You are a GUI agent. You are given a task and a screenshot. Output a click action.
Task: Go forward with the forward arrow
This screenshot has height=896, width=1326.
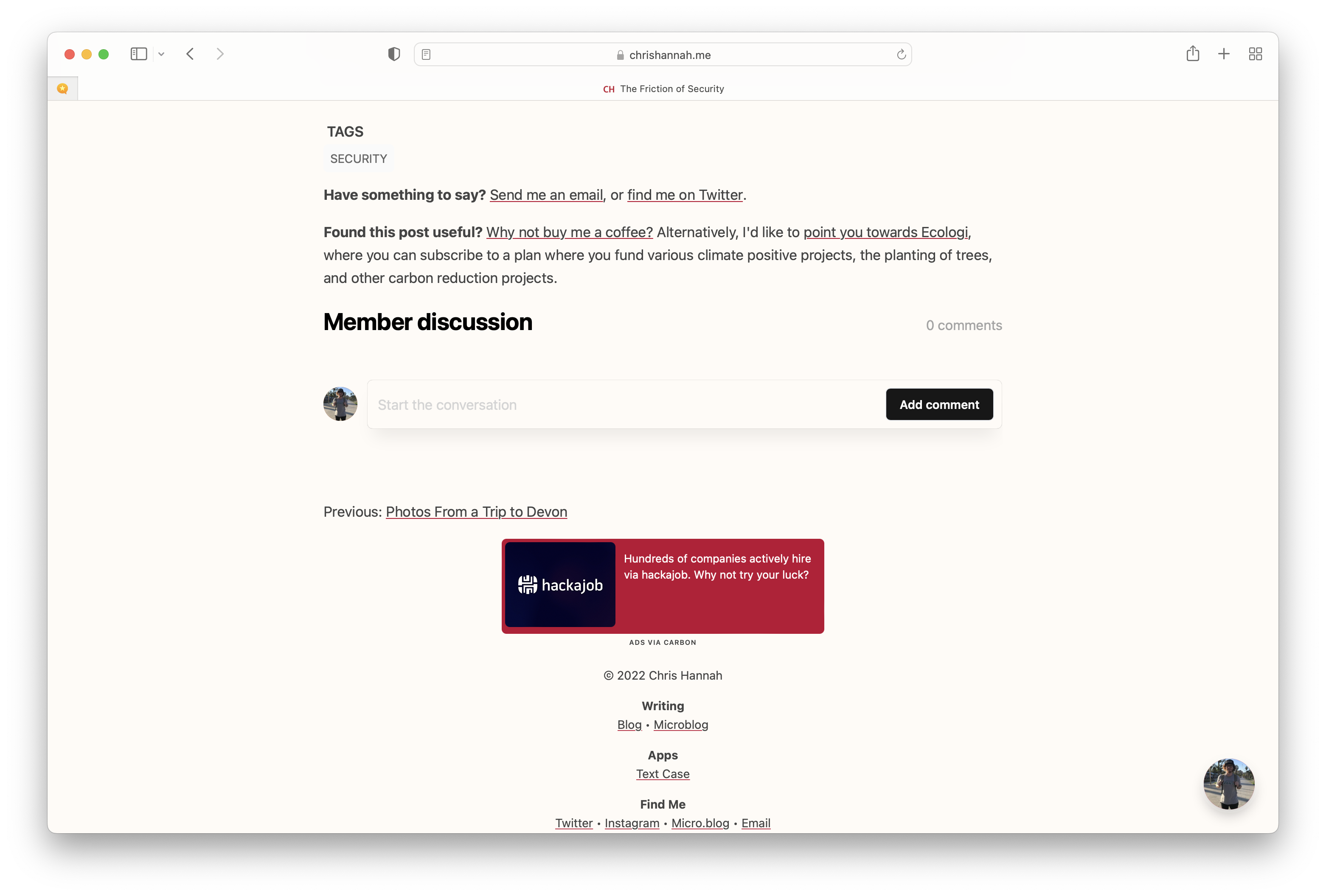click(220, 54)
